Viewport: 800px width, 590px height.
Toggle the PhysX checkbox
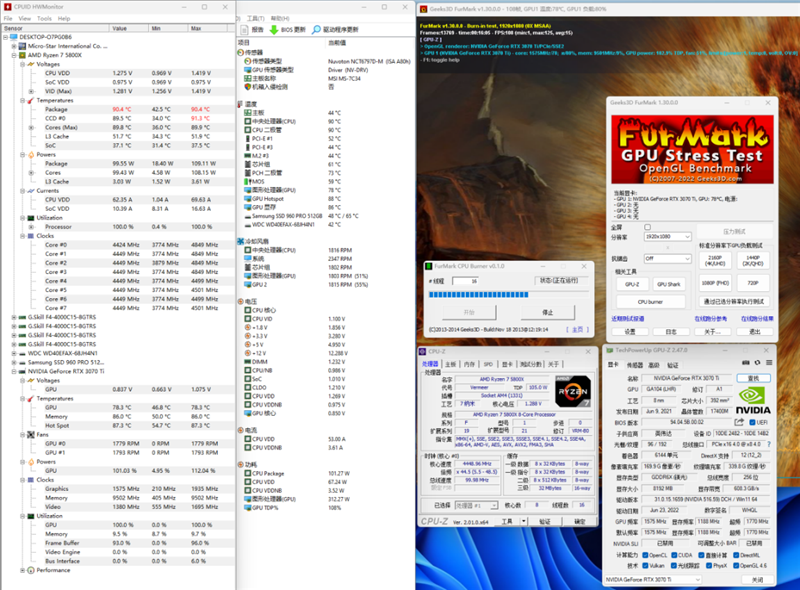pyautogui.click(x=709, y=566)
